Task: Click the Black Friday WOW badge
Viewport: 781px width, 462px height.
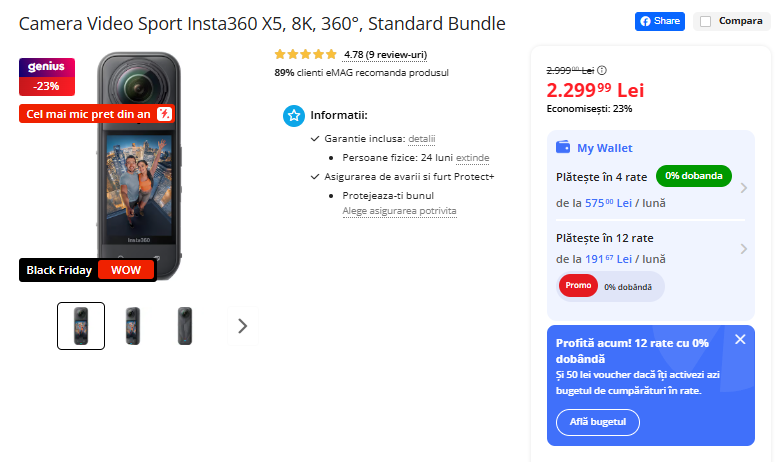Action: (x=87, y=270)
